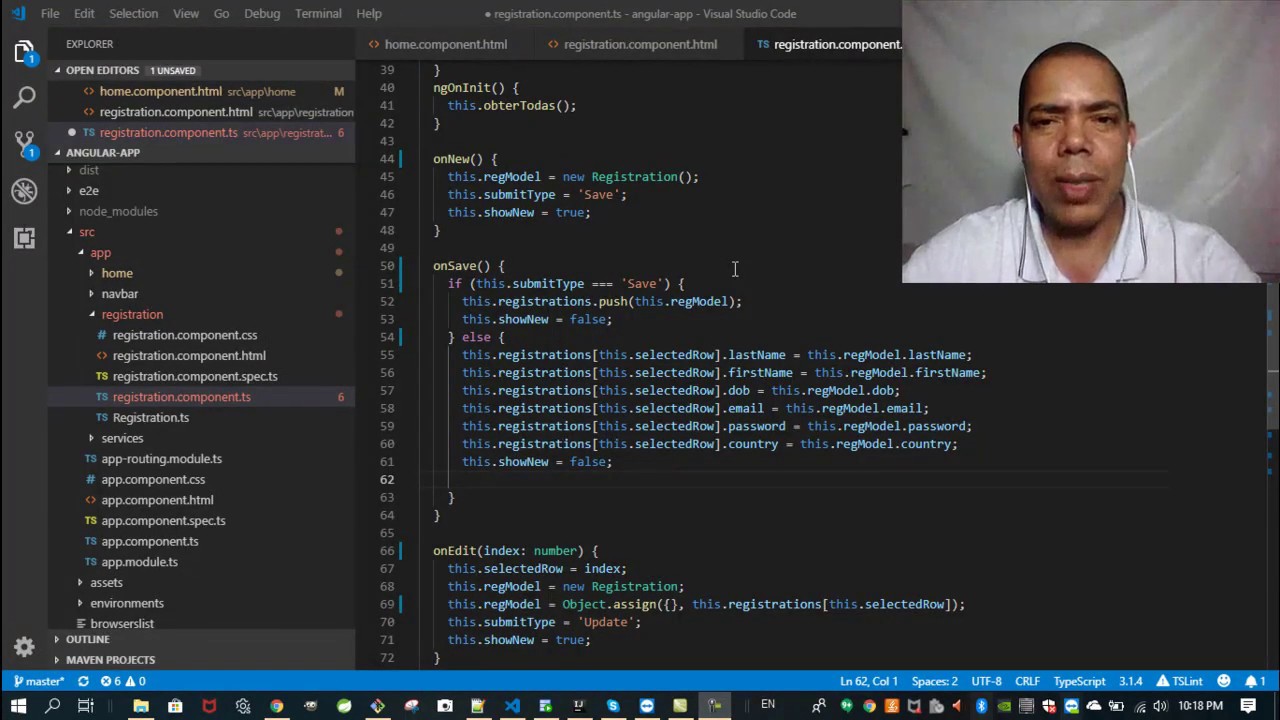
Task: Open Registration.ts file in explorer
Action: pos(150,417)
